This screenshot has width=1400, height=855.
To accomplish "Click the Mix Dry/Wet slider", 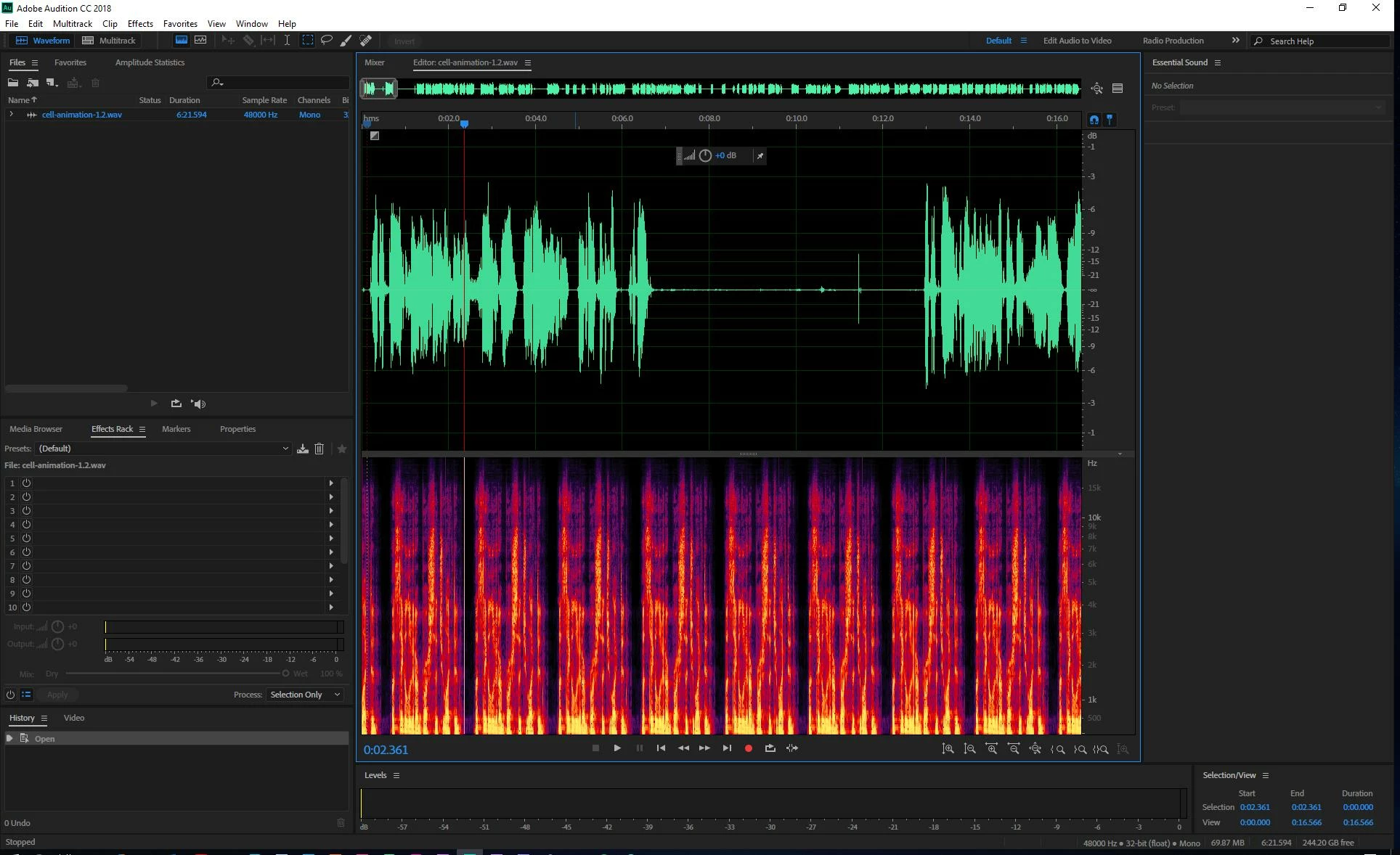I will coord(176,674).
